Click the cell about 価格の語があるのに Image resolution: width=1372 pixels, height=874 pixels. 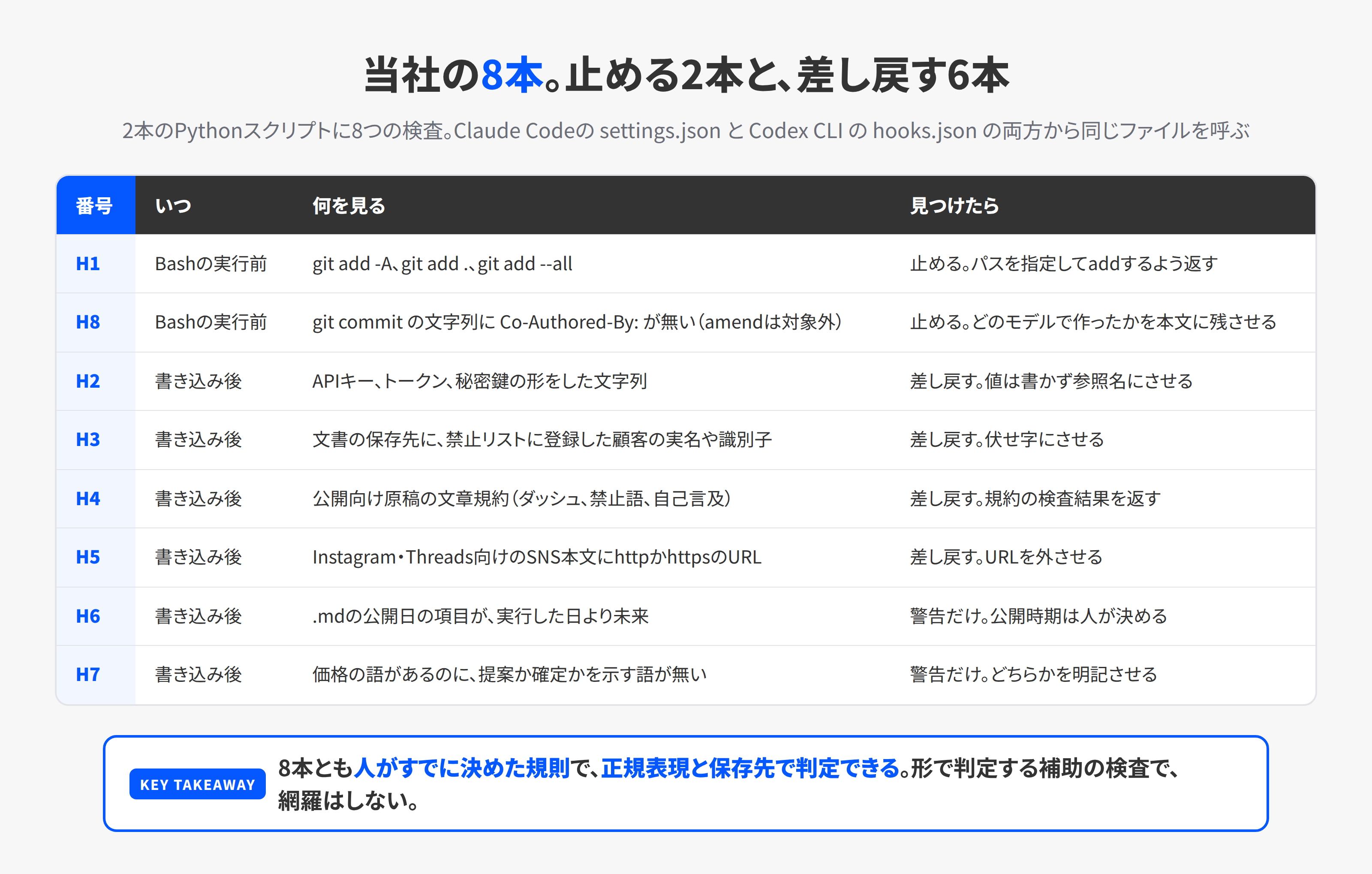click(509, 675)
